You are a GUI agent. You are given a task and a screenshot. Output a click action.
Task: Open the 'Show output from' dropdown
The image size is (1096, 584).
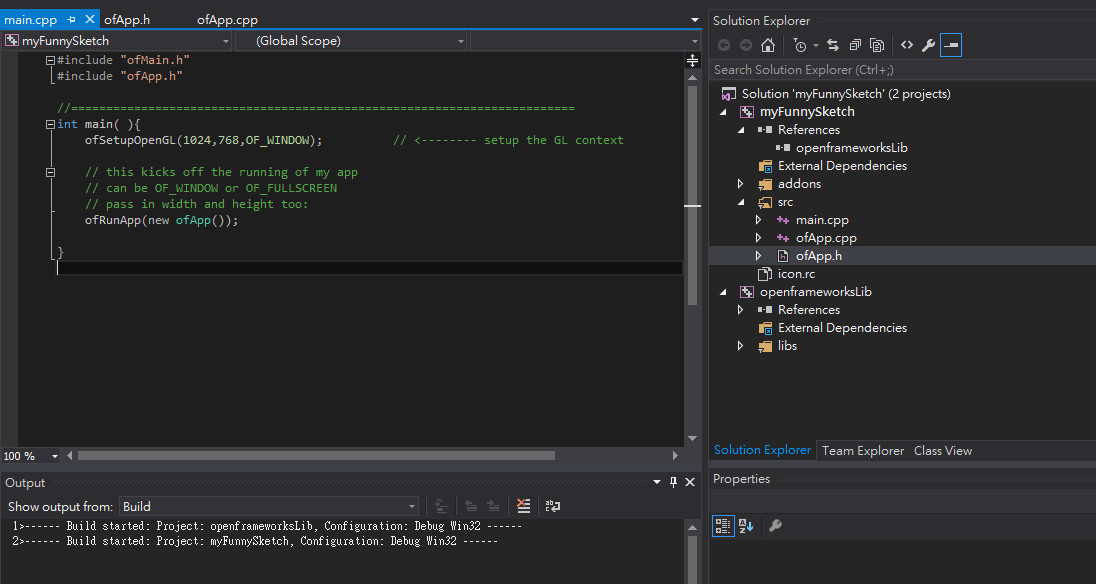click(x=269, y=507)
